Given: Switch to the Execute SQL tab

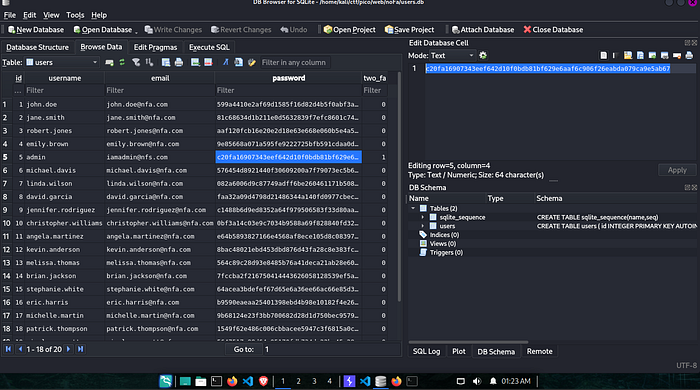Looking at the screenshot, I should tap(209, 47).
